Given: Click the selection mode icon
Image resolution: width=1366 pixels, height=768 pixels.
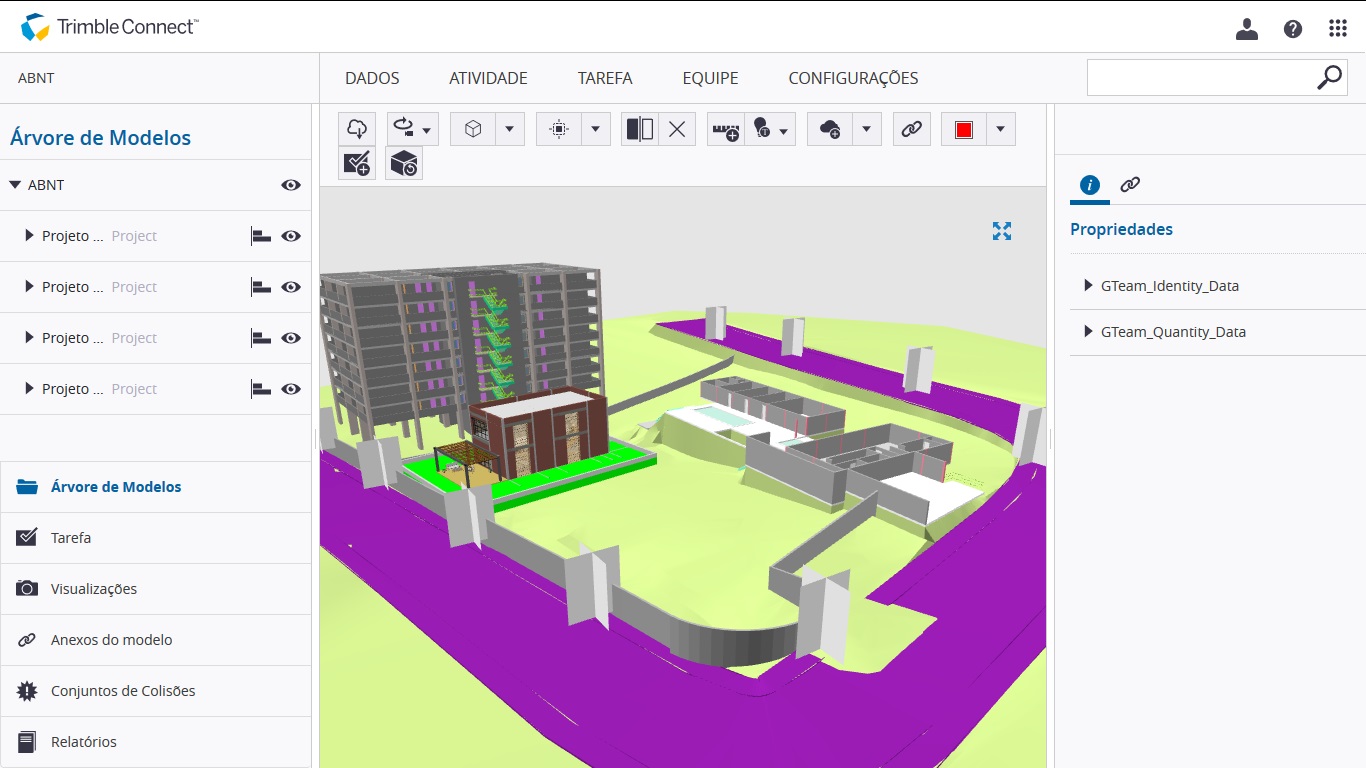Looking at the screenshot, I should point(559,129).
